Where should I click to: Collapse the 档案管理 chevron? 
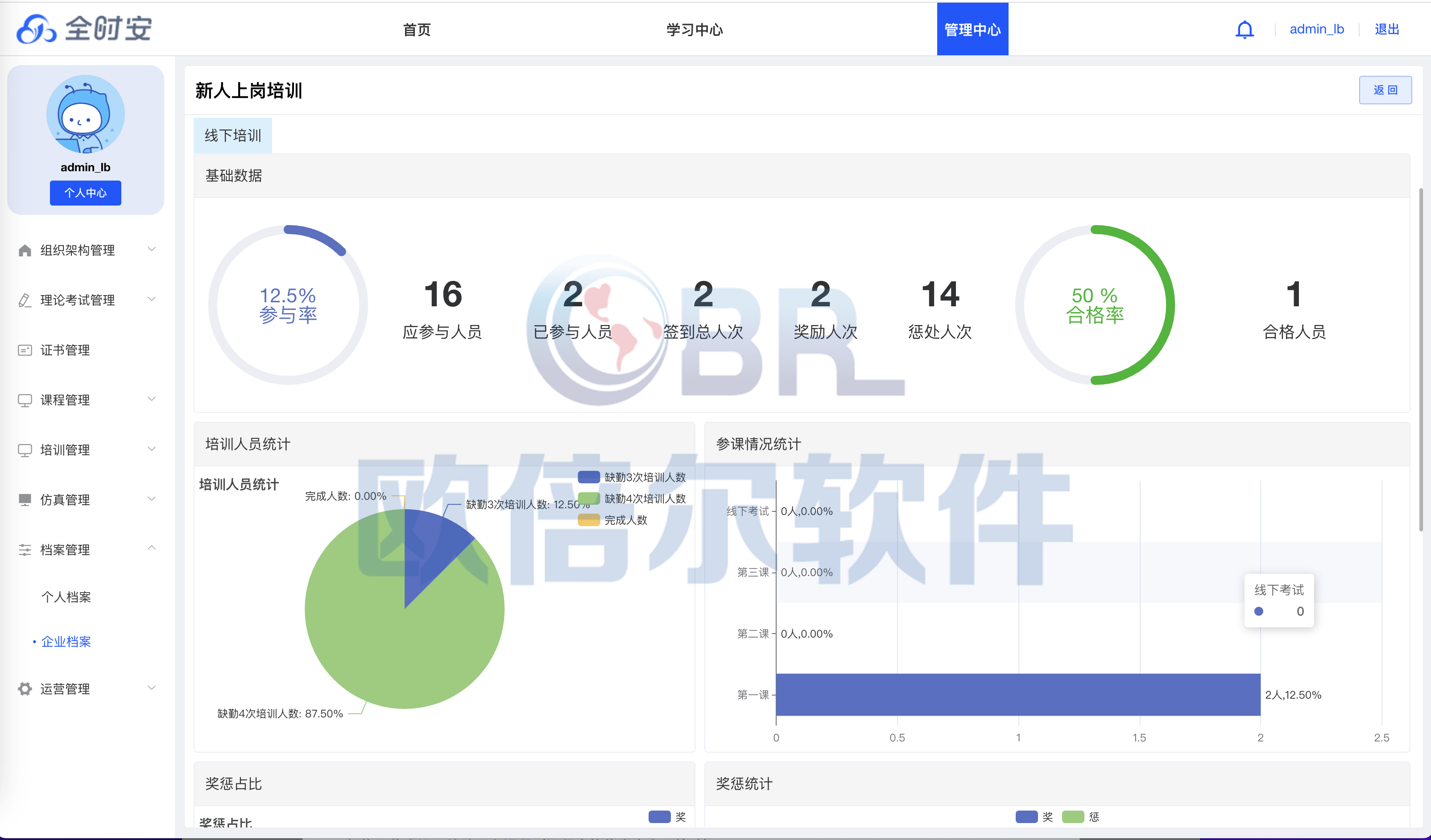click(x=152, y=548)
